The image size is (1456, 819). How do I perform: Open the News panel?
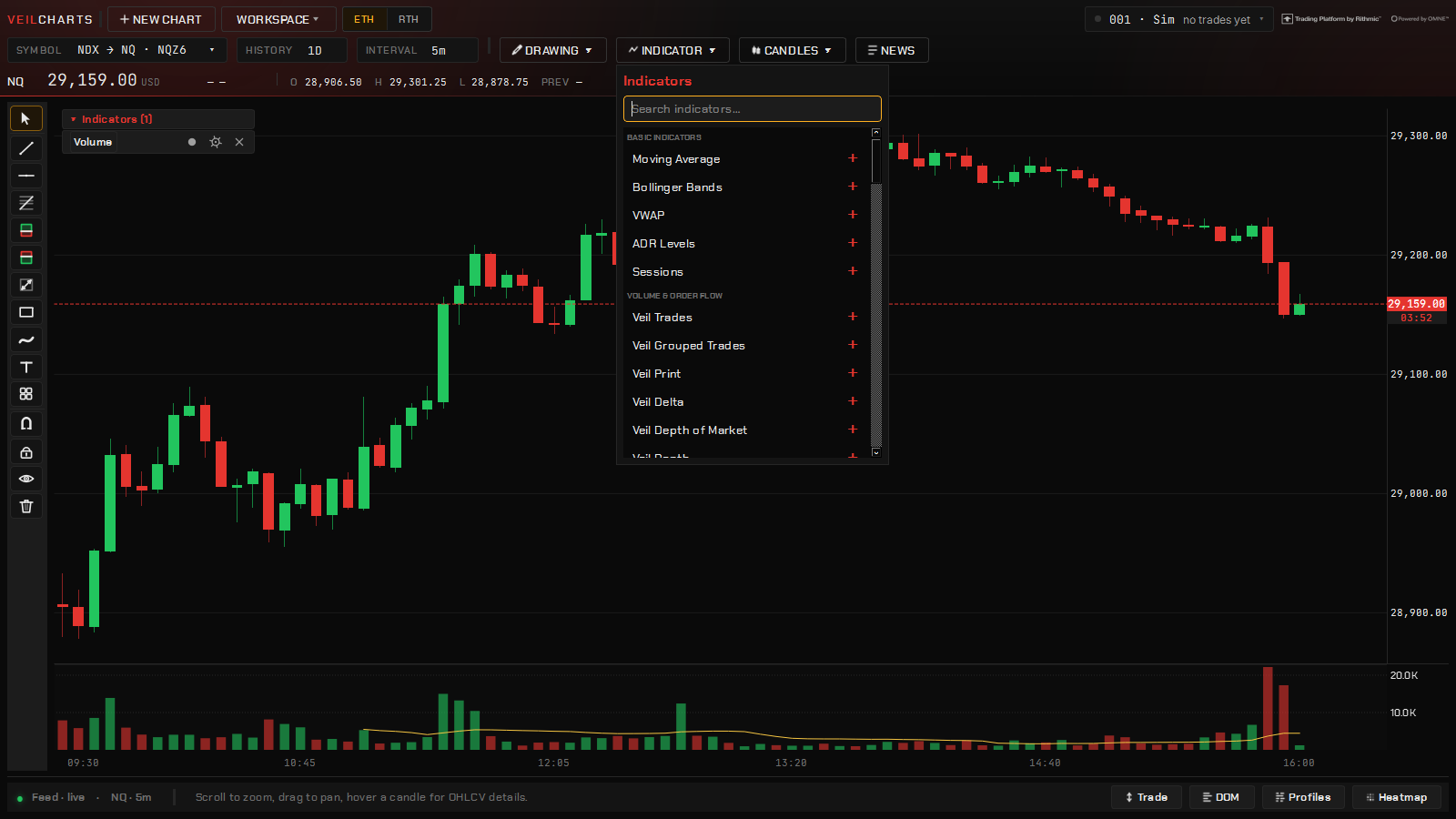coord(892,50)
